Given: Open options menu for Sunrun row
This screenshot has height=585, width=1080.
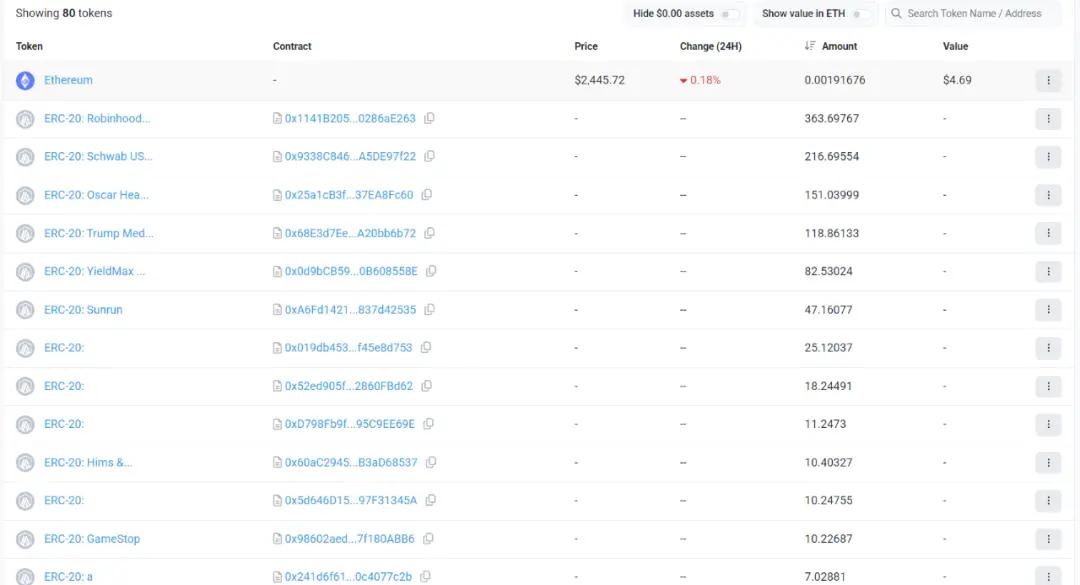Looking at the screenshot, I should pyautogui.click(x=1048, y=310).
